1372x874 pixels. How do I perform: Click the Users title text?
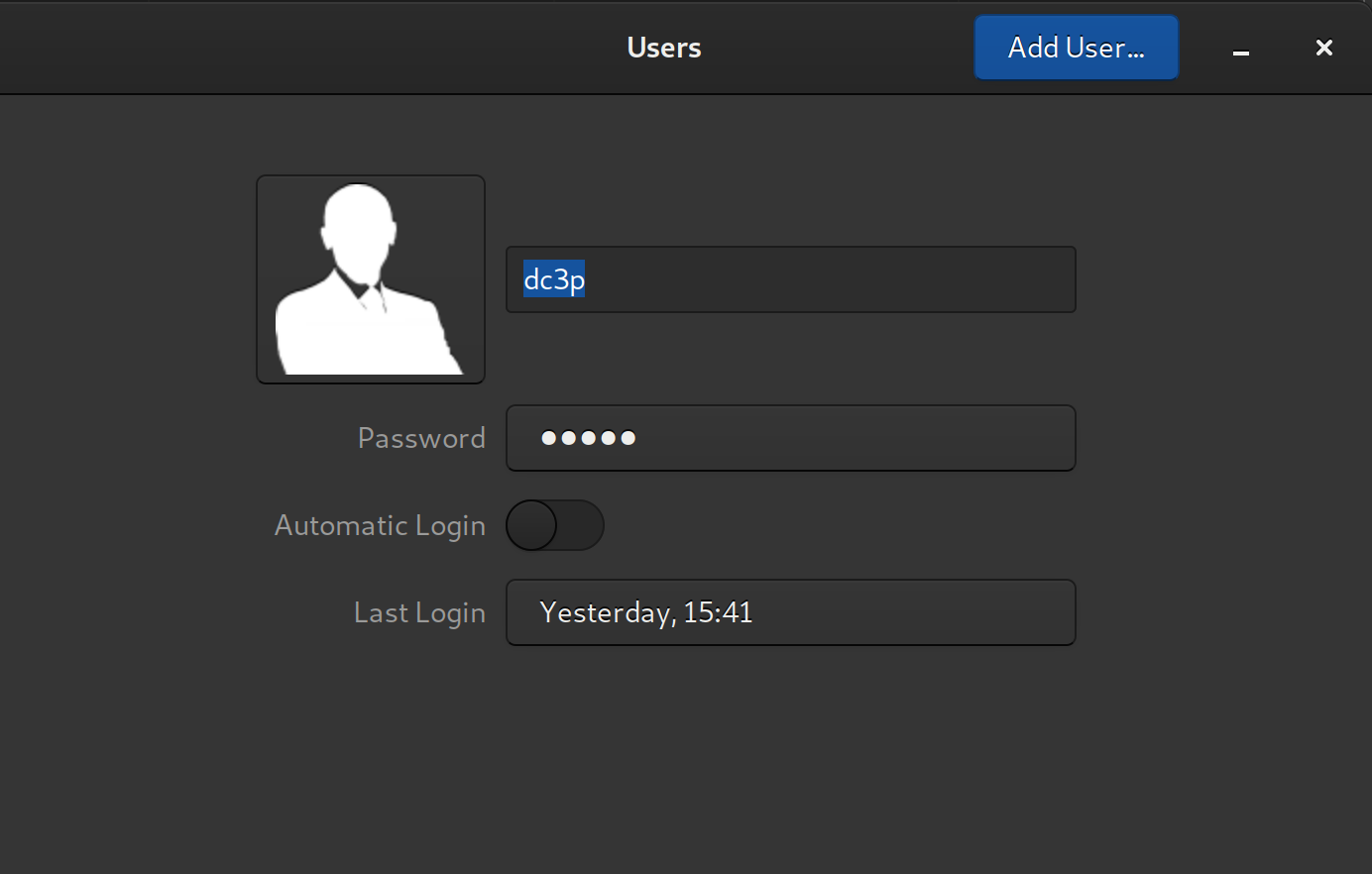point(664,48)
